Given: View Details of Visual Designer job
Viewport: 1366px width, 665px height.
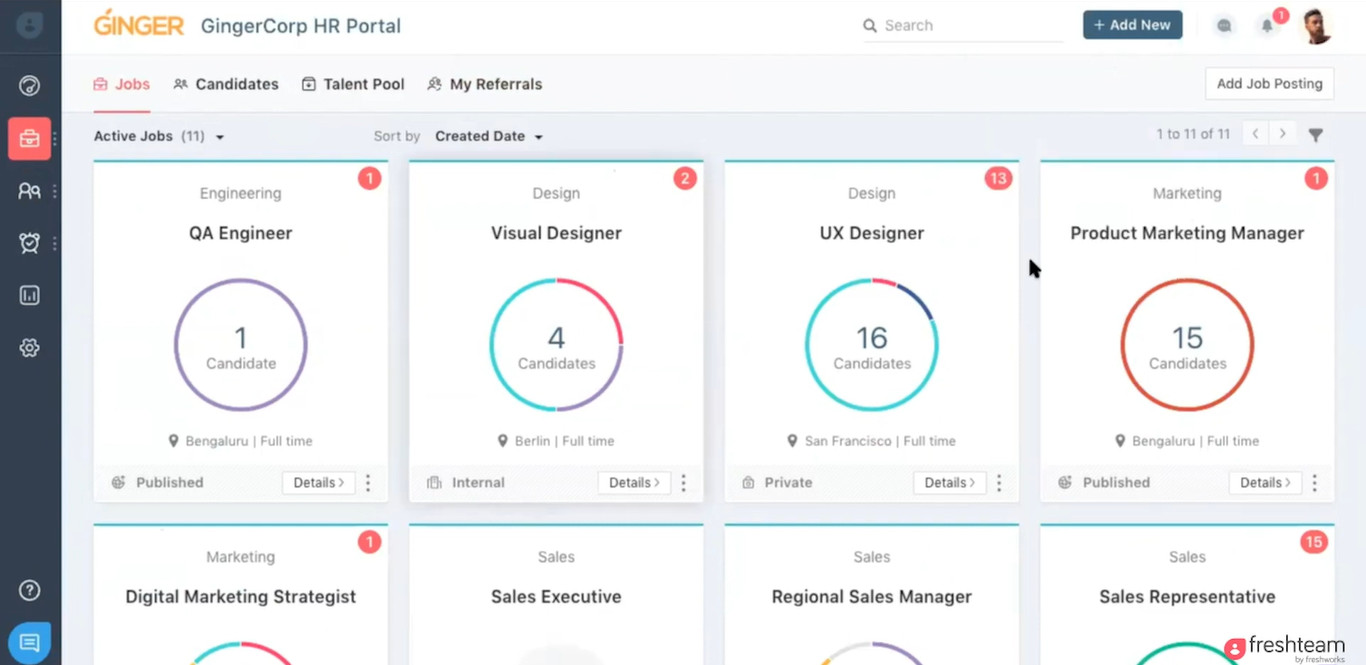Looking at the screenshot, I should [634, 483].
